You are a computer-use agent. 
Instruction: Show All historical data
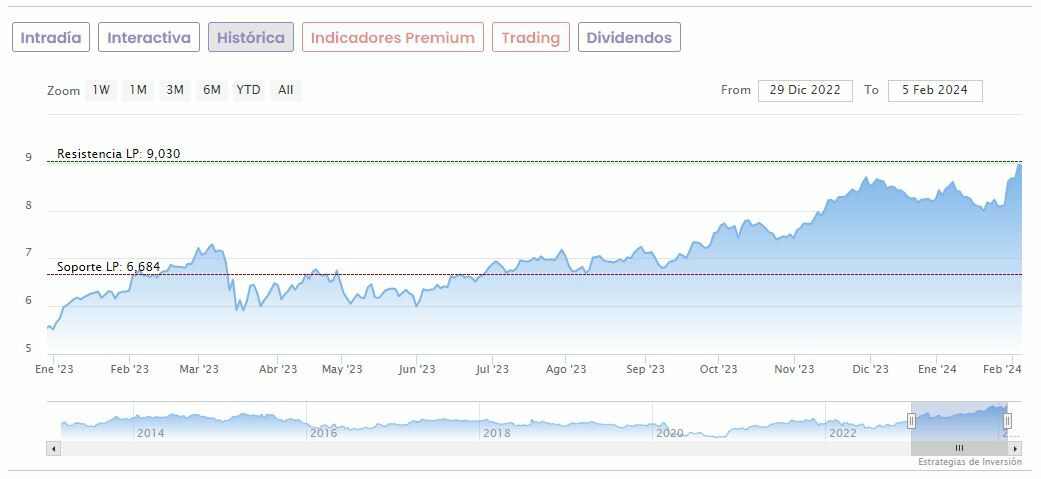(286, 90)
